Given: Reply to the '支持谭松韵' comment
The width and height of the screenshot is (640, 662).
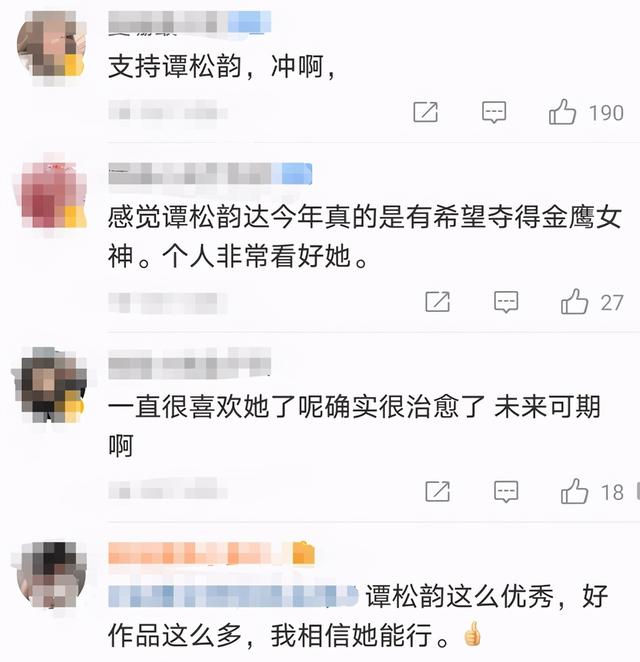Looking at the screenshot, I should pyautogui.click(x=494, y=112).
